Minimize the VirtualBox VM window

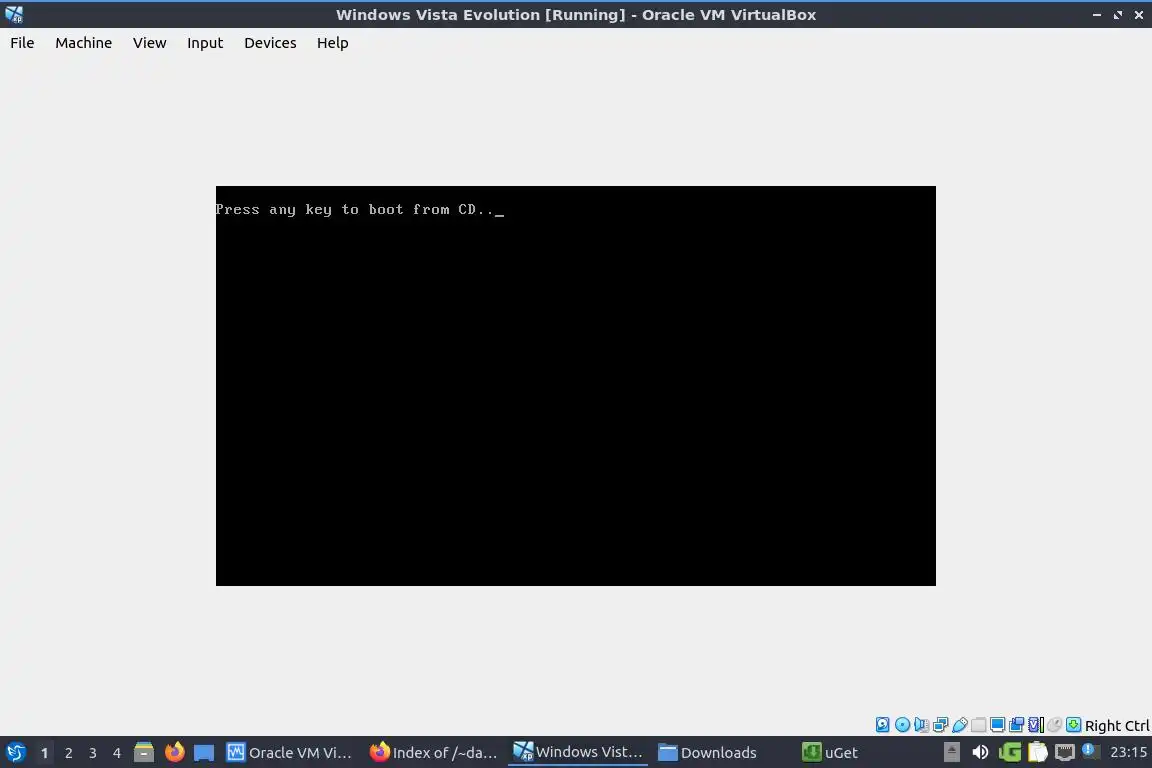[1097, 15]
